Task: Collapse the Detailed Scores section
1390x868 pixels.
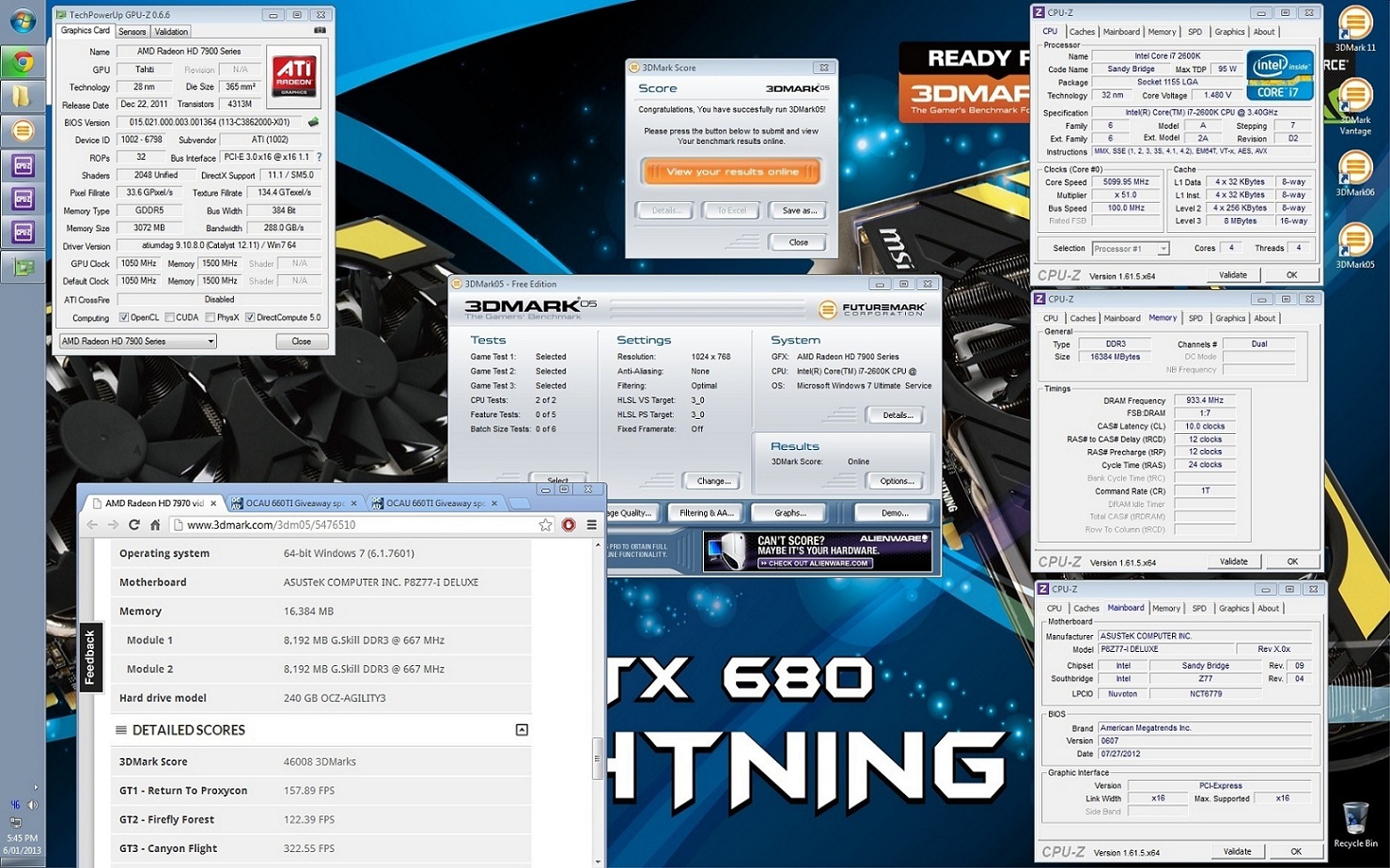Action: [522, 730]
